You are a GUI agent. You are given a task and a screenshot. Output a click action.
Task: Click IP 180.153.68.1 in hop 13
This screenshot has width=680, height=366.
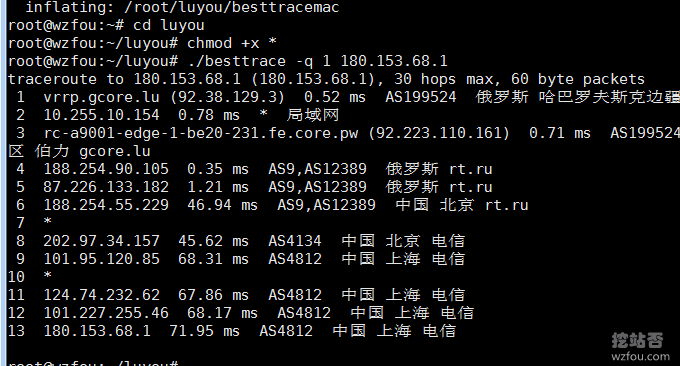tap(97, 331)
